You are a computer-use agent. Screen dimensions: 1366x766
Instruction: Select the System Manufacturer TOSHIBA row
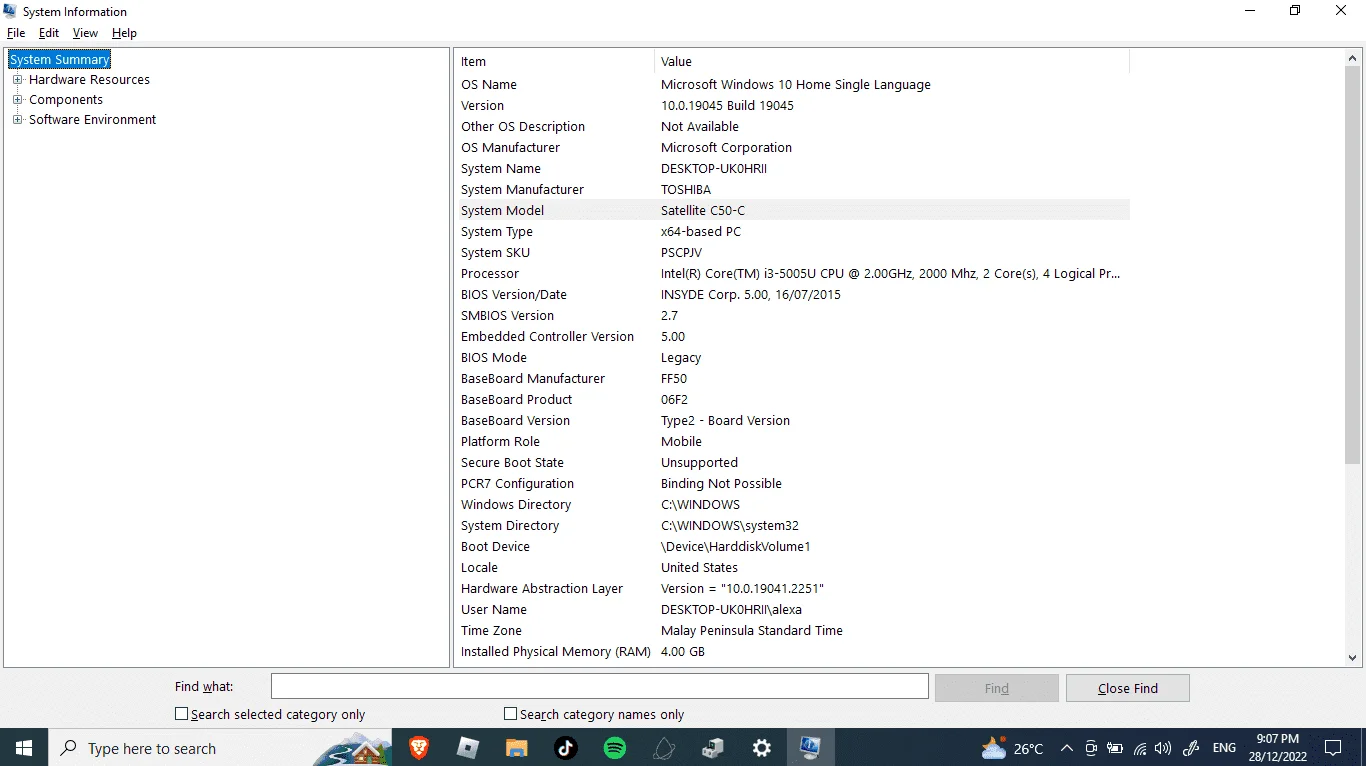(792, 190)
